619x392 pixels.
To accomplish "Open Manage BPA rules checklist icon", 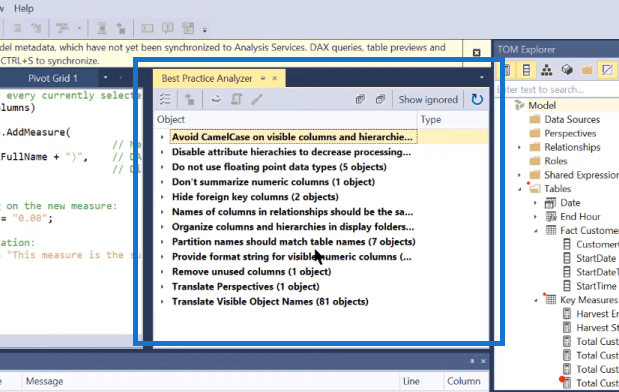I will coord(165,99).
